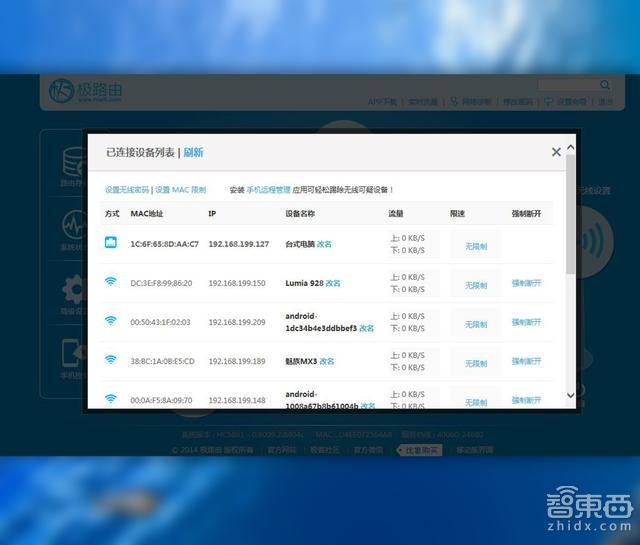The width and height of the screenshot is (640, 545).
Task: Click the 极路由 logo in the header
Action: pos(85,91)
